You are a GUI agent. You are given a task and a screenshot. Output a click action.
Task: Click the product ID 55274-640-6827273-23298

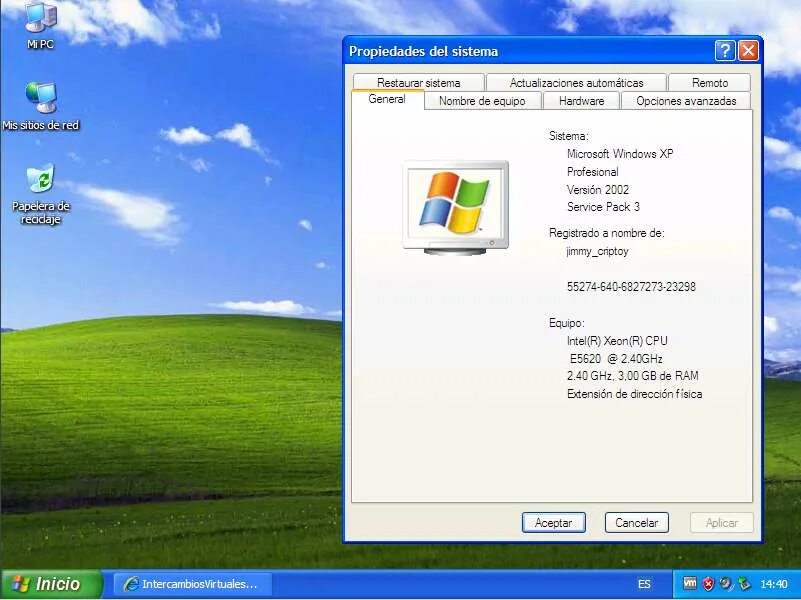tap(631, 287)
